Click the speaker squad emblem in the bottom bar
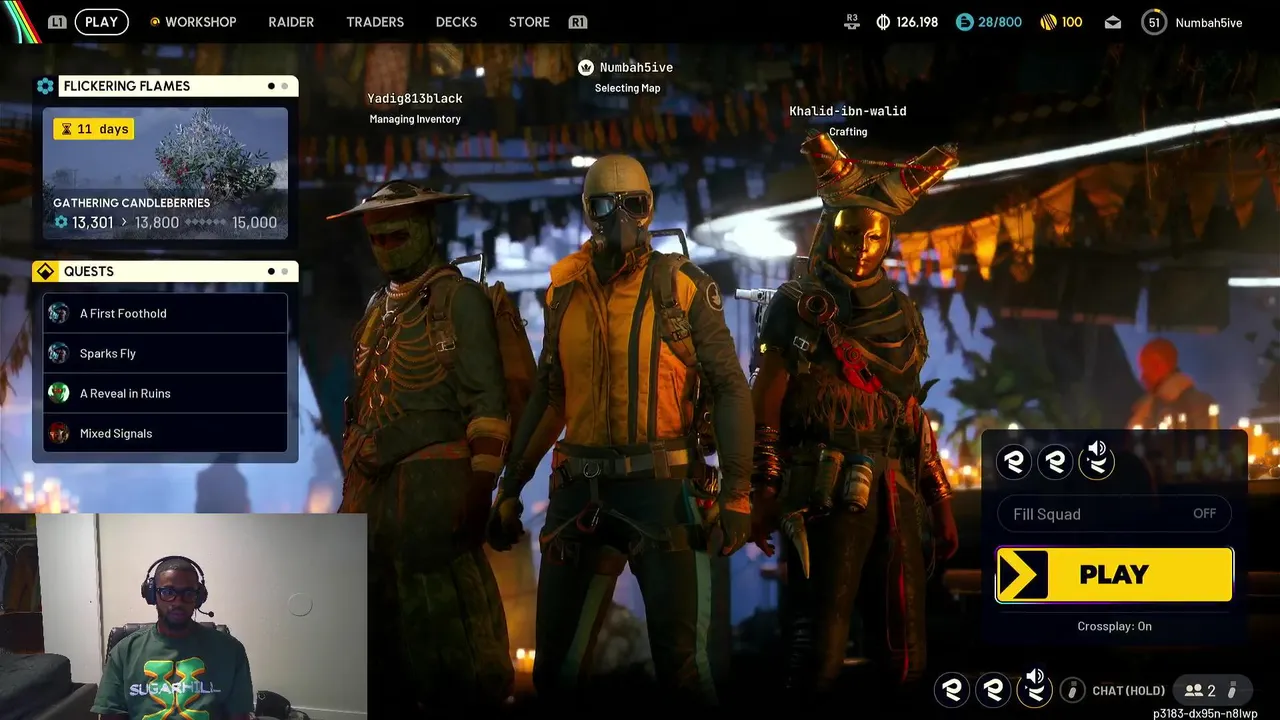 pyautogui.click(x=1034, y=689)
